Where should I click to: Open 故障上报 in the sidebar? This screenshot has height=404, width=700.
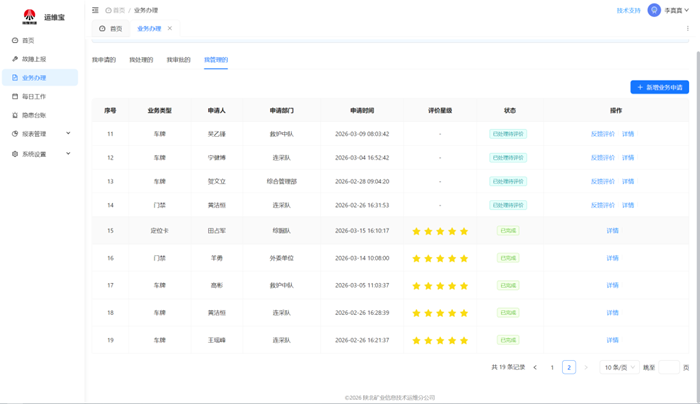(33, 59)
